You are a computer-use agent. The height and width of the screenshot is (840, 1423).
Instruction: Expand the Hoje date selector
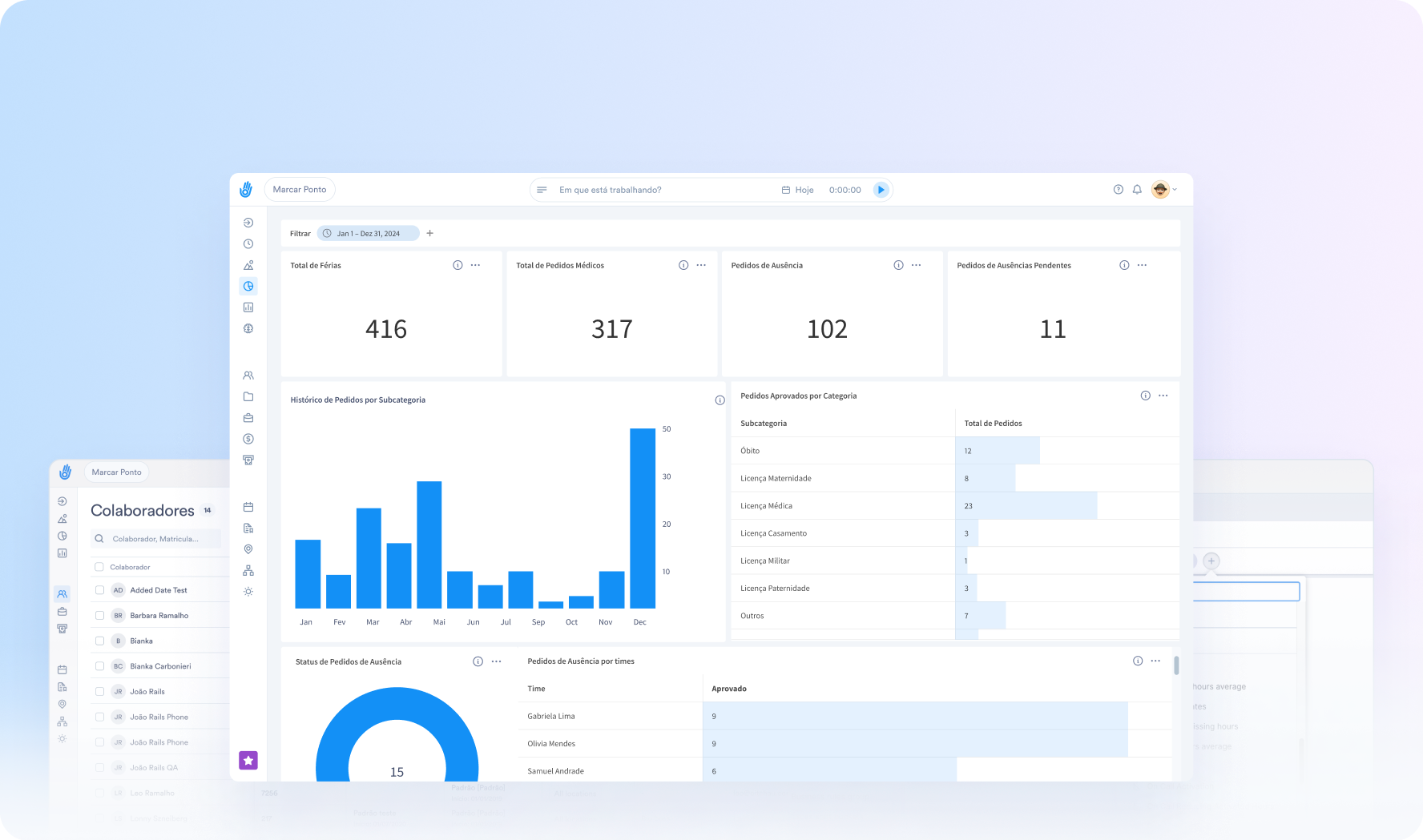pos(798,190)
